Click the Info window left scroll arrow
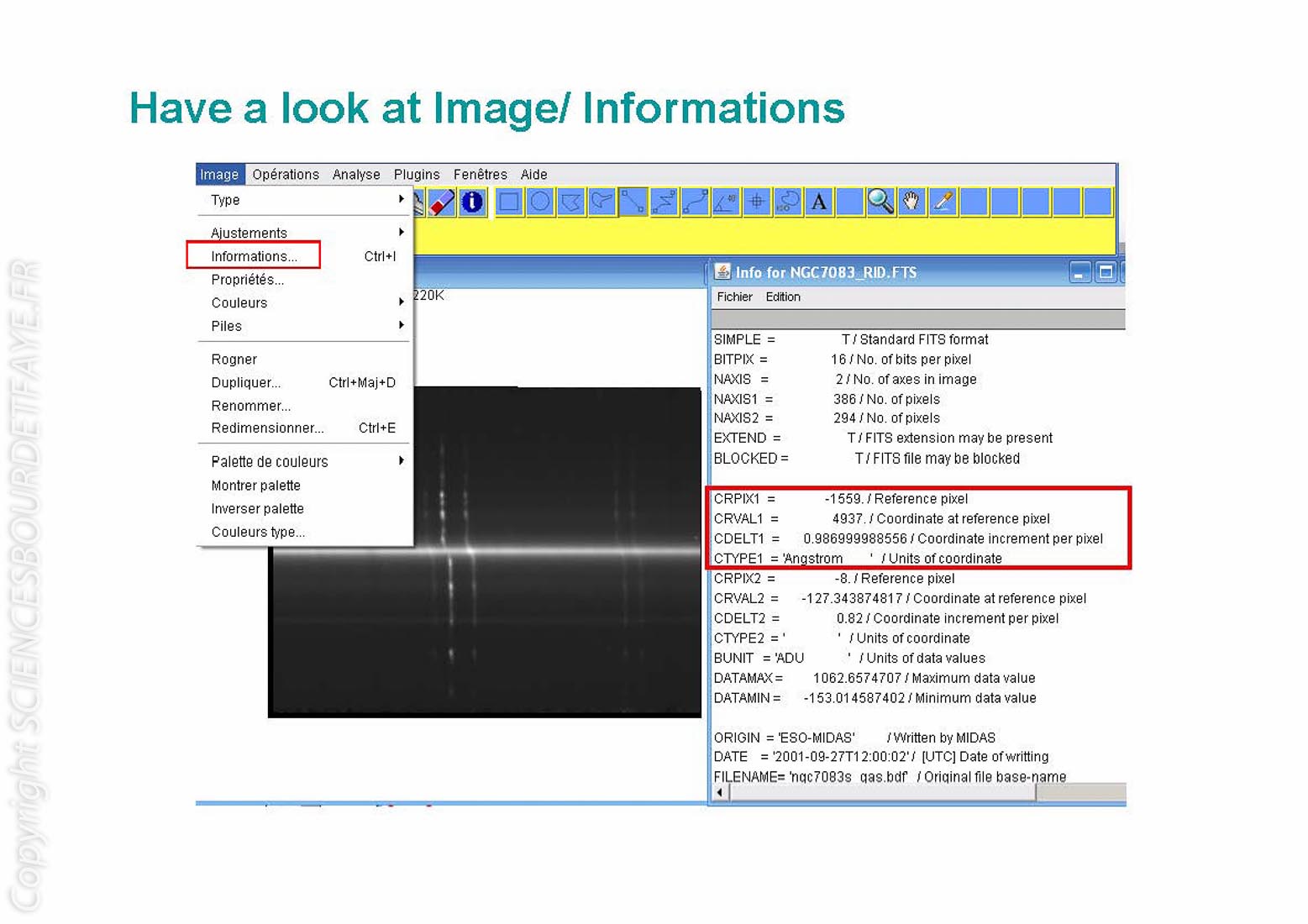This screenshot has width=1308, height=924. click(x=720, y=792)
